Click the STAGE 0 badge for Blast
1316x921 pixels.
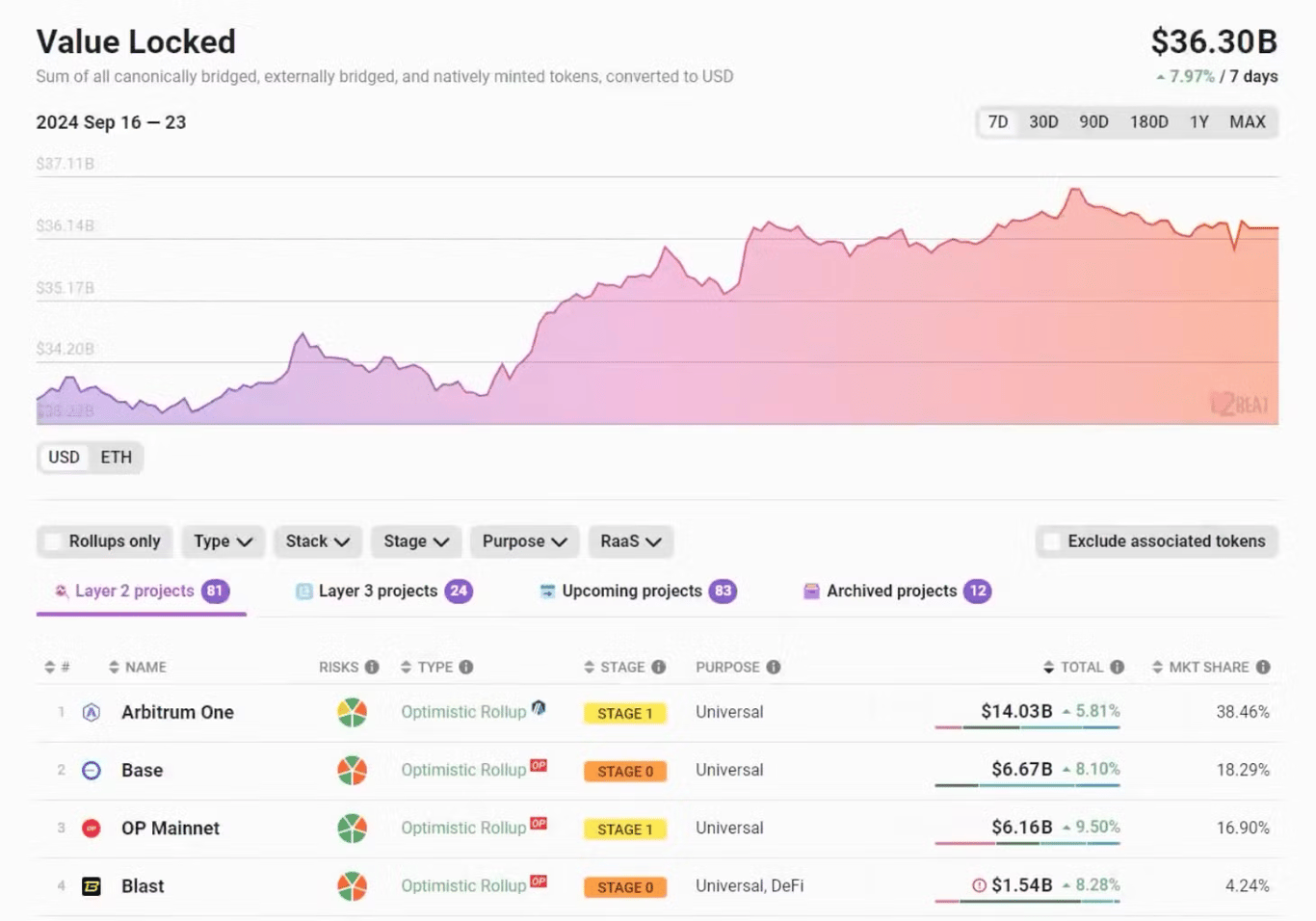pyautogui.click(x=625, y=887)
